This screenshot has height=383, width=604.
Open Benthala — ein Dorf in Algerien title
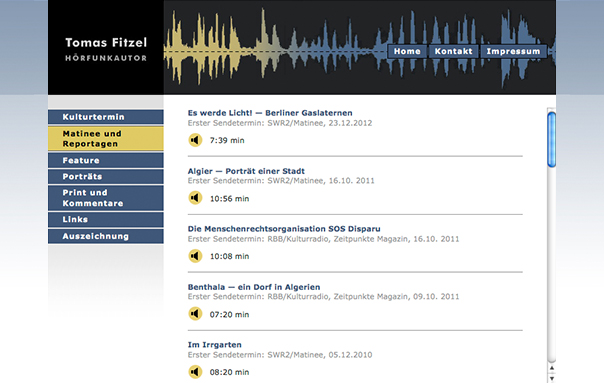tap(254, 287)
